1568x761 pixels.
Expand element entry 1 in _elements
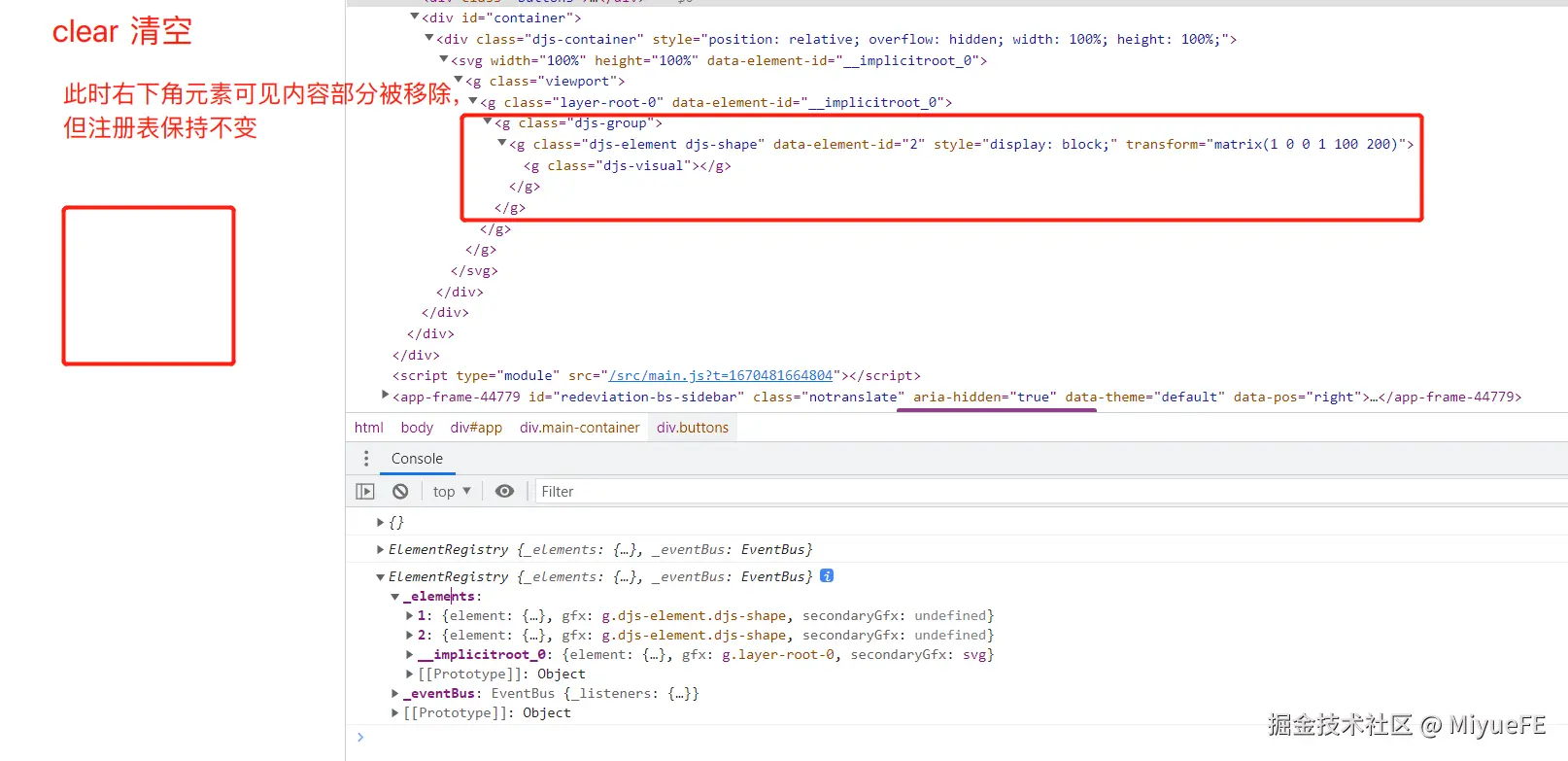(409, 615)
